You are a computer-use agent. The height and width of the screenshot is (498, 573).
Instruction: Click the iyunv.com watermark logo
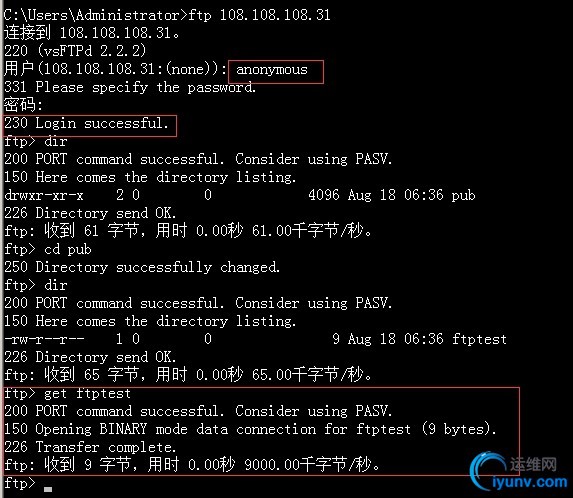(519, 472)
